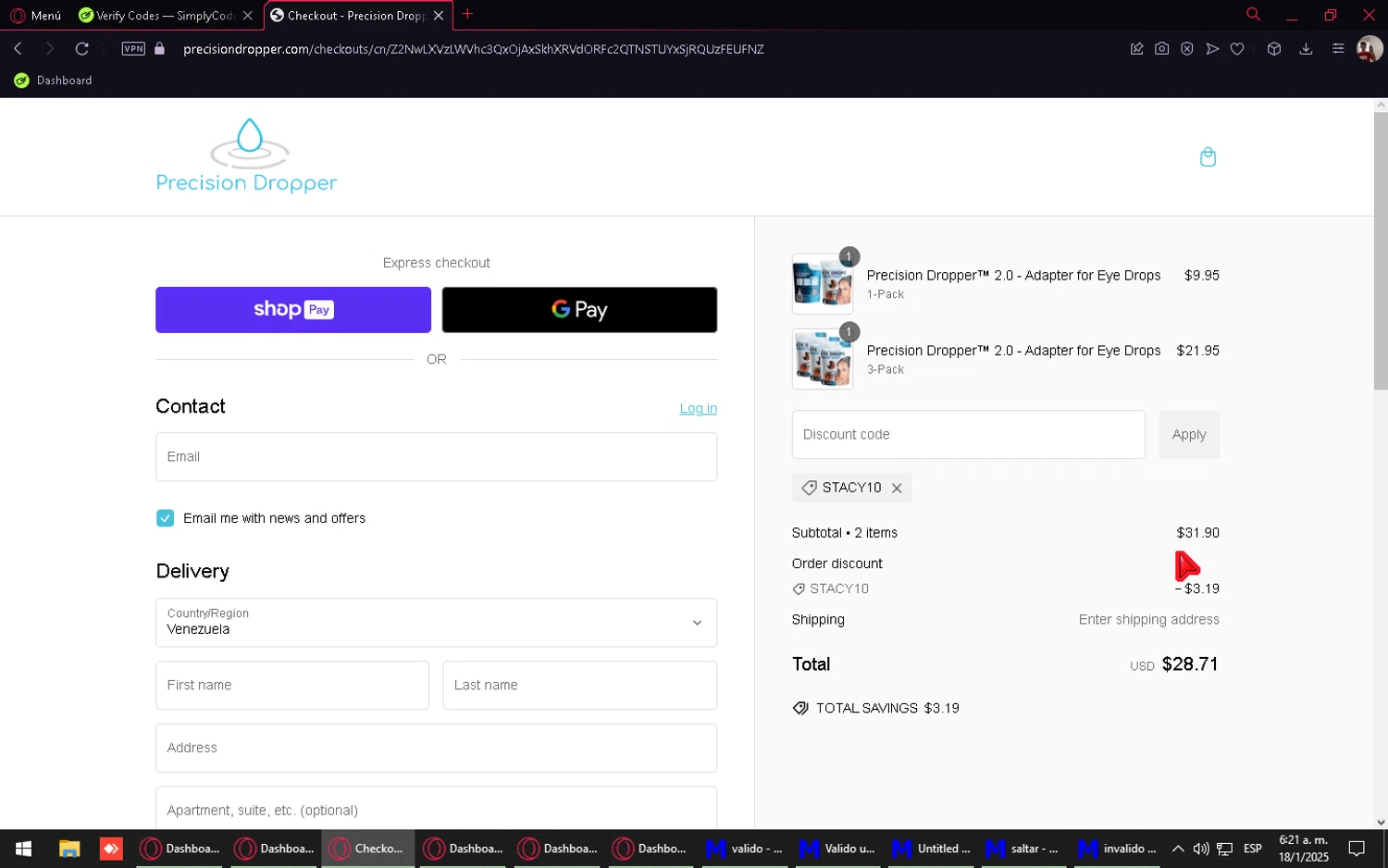The width and height of the screenshot is (1388, 868).
Task: Click the volume speaker tray icon
Action: pyautogui.click(x=1201, y=849)
